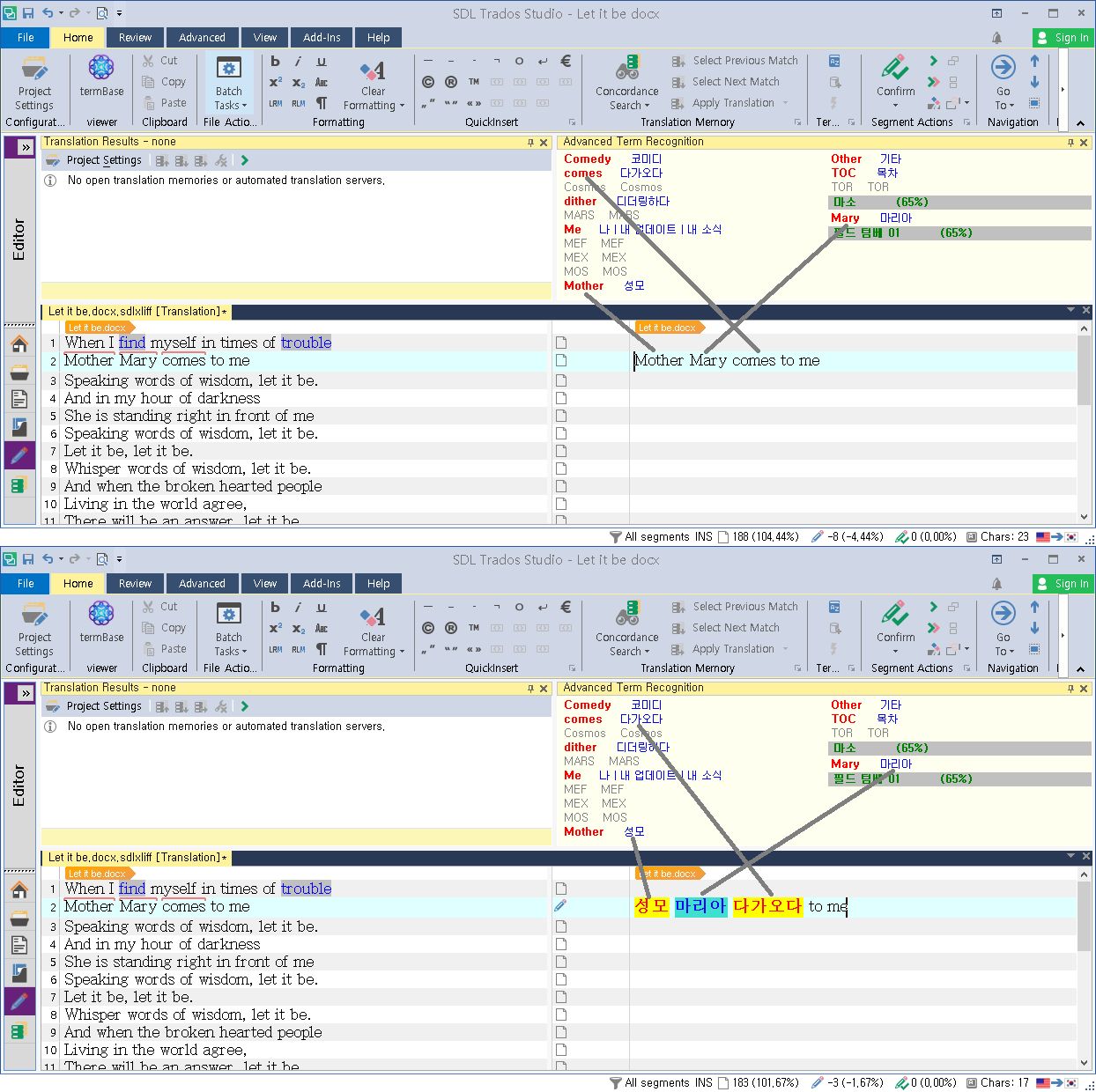Screen dimensions: 1096x1092
Task: Open termBase viewer in upper window ribbon
Action: pyautogui.click(x=101, y=77)
